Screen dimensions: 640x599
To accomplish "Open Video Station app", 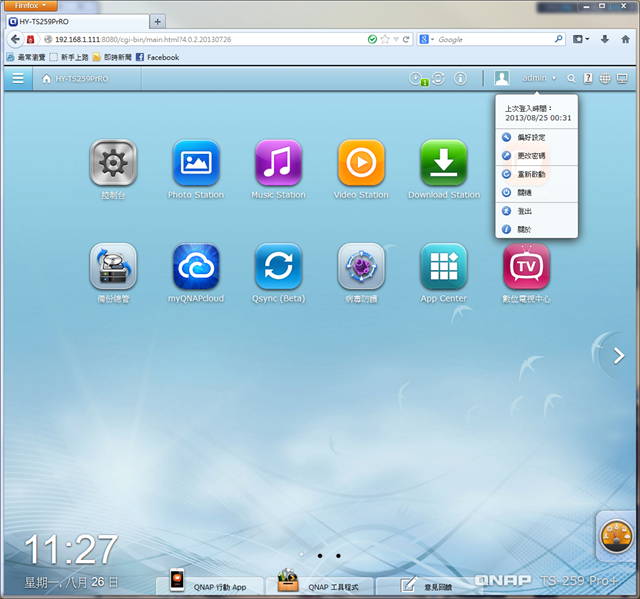I will tap(361, 162).
